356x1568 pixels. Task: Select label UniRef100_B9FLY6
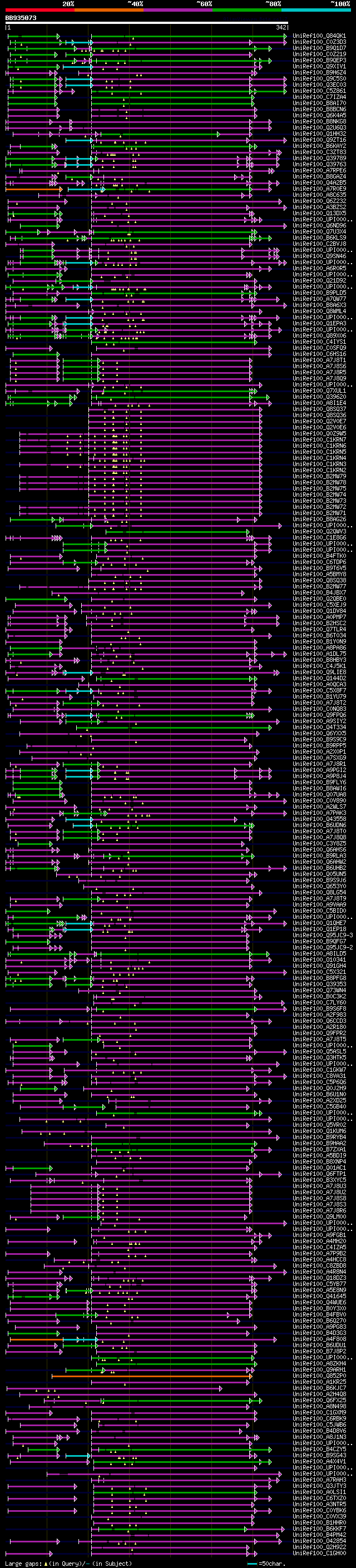click(x=319, y=783)
